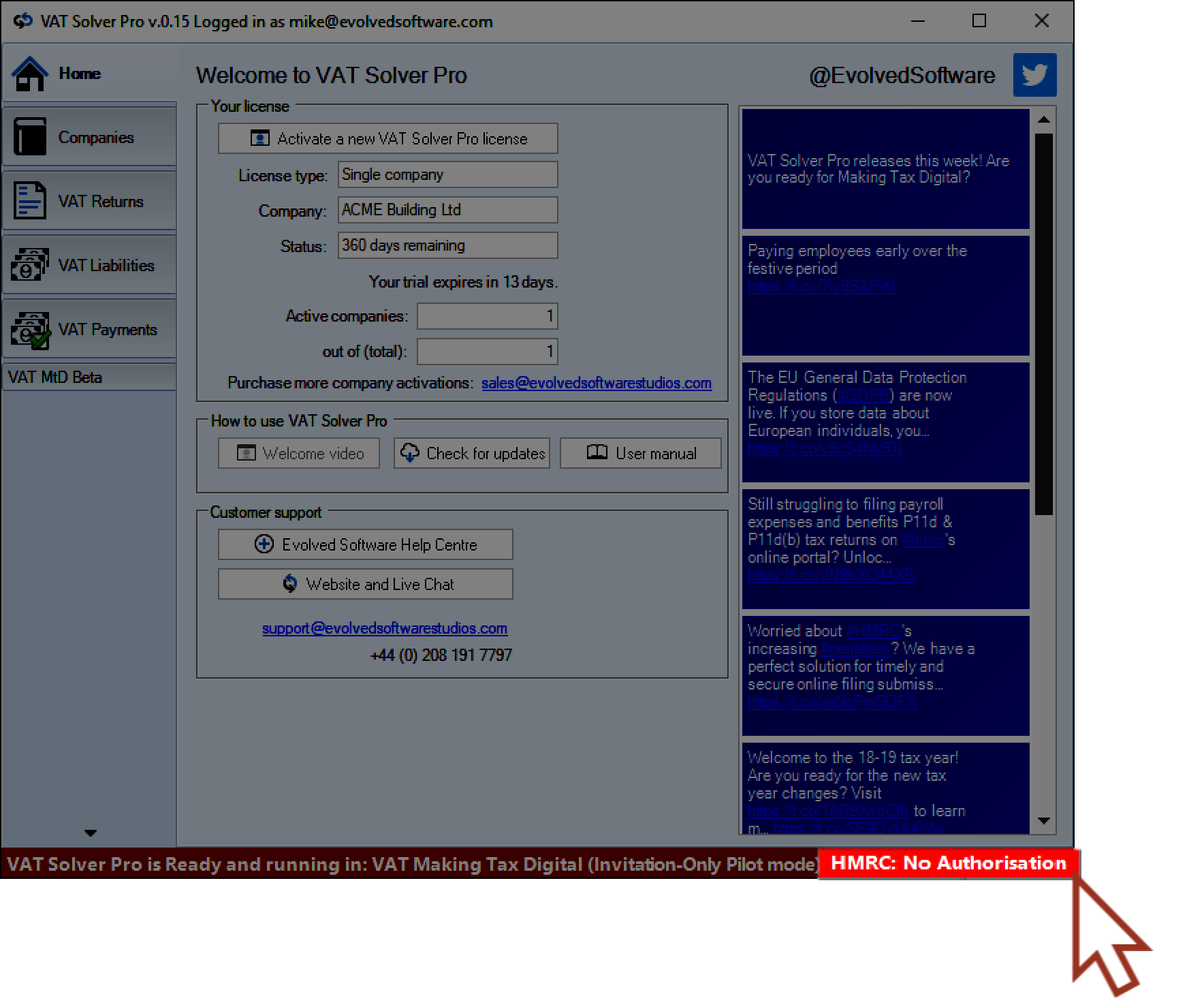Select the VAT MtD Beta item
The image size is (1204, 1007).
[89, 377]
